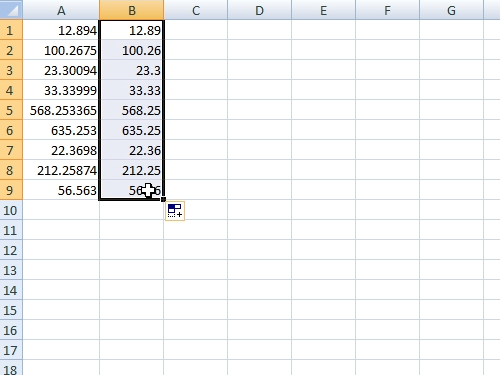The width and height of the screenshot is (500, 375).
Task: Click the fill handle of selection
Action: 163,199
